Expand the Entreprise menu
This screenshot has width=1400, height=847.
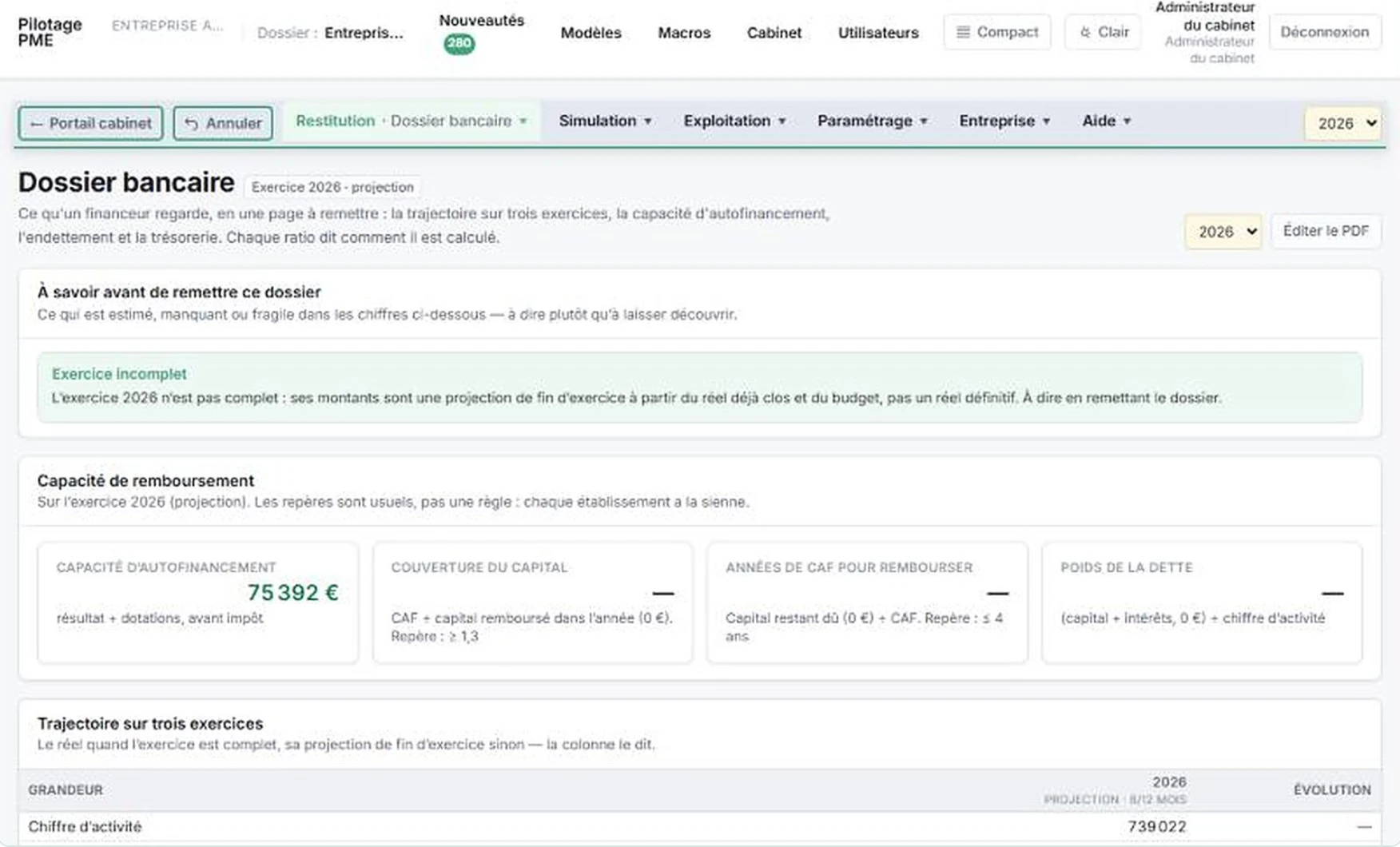coord(1004,121)
